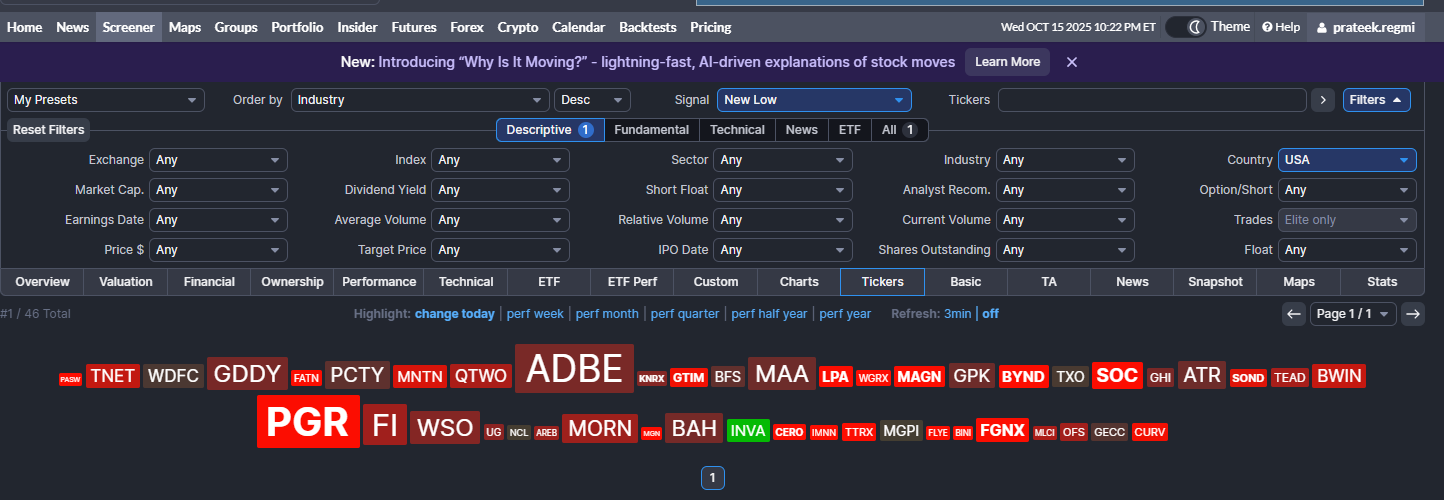Open the Backtests item in top navigation
Image resolution: width=1444 pixels, height=500 pixels.
point(647,27)
